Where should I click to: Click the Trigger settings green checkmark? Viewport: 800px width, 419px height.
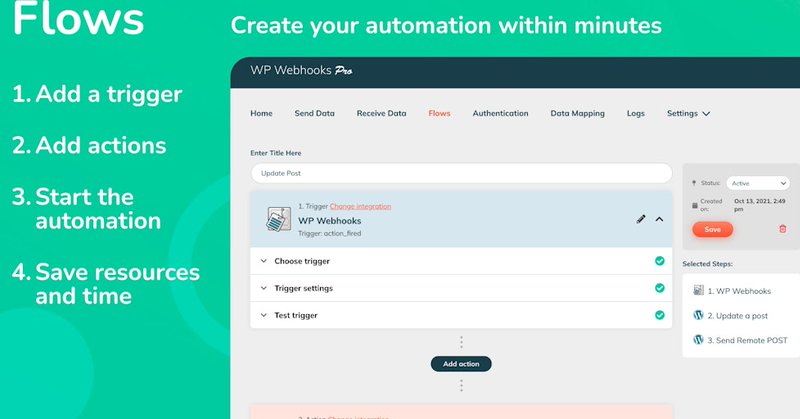[x=660, y=288]
